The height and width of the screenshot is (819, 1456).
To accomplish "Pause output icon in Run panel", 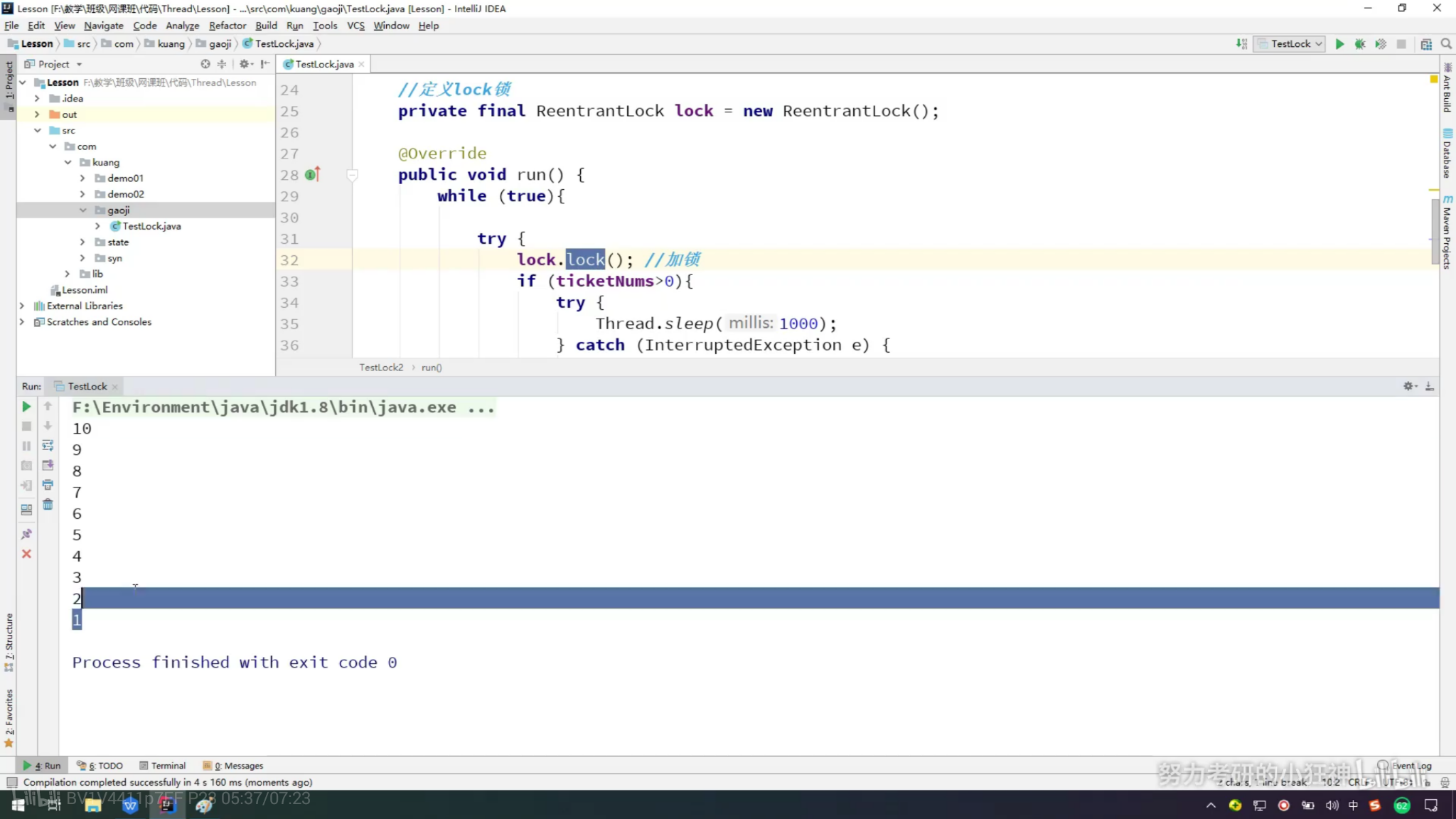I will (26, 446).
